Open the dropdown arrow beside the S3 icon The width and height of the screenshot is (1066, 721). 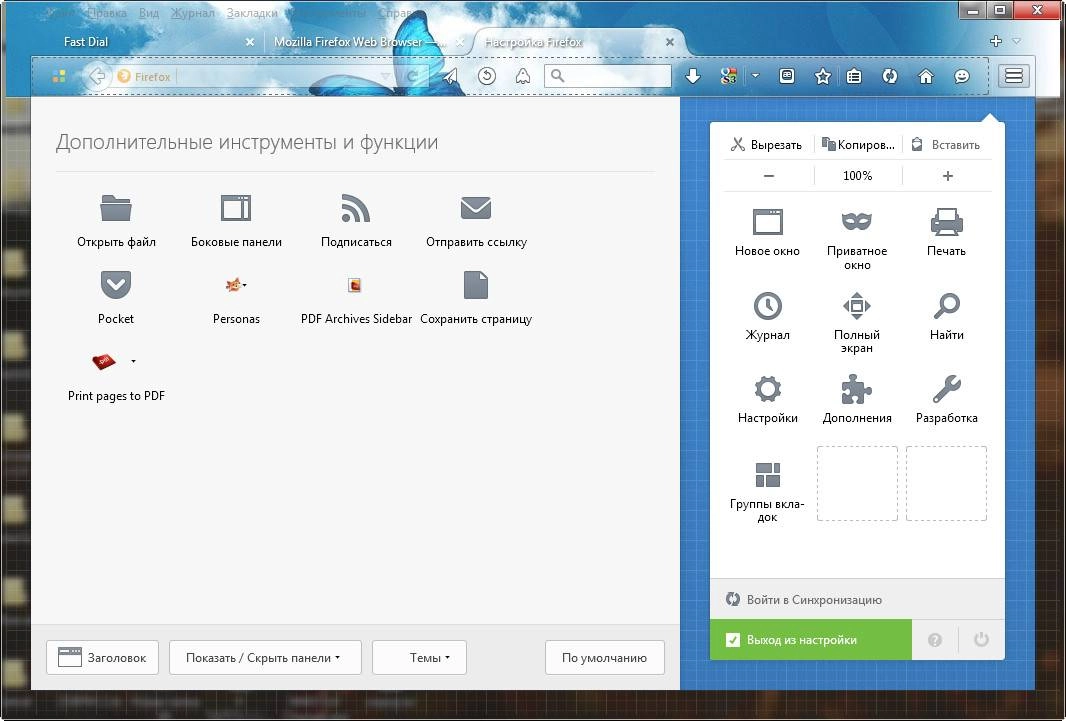[x=755, y=76]
